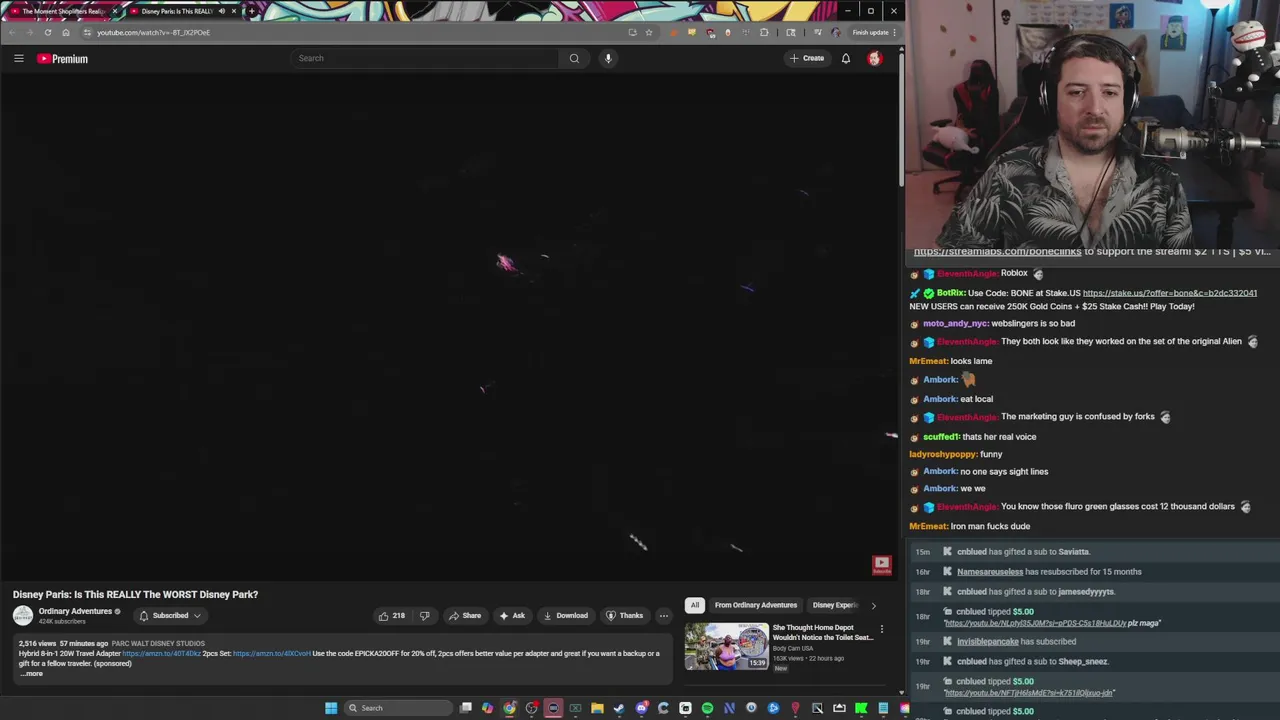This screenshot has height=720, width=1280.
Task: Click chat message "webslingers is so bad"
Action: [x=1033, y=324]
